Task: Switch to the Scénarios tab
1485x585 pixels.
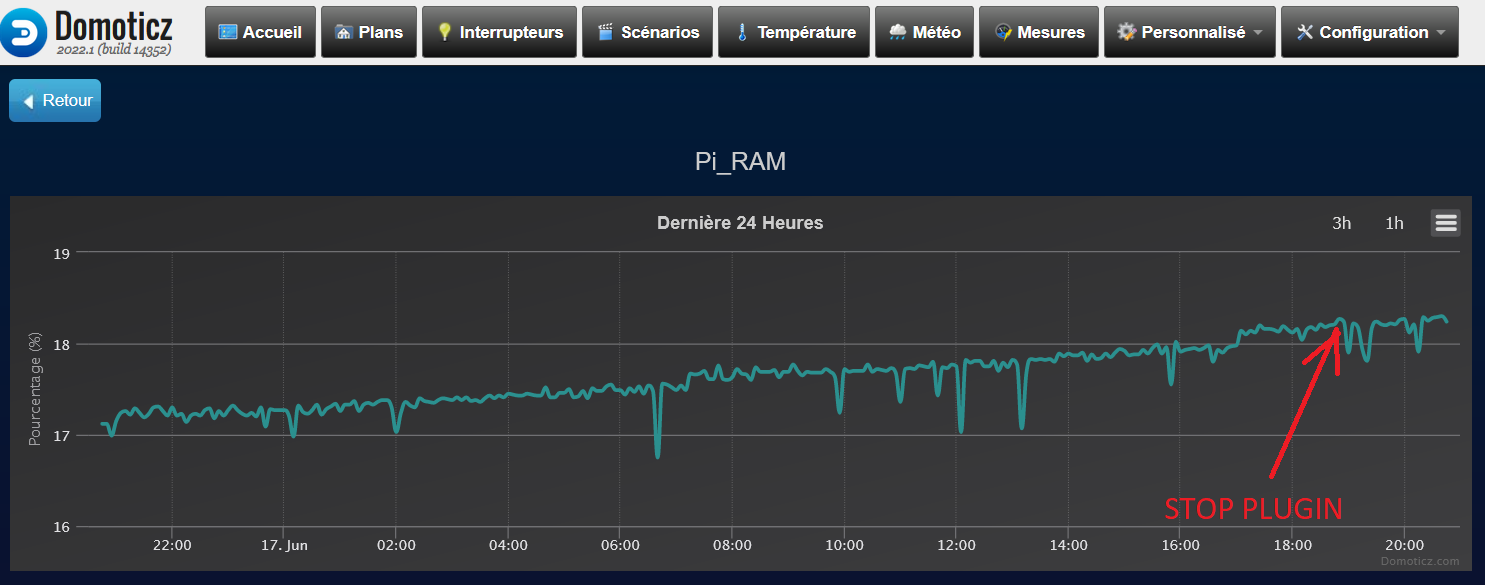Action: click(647, 32)
